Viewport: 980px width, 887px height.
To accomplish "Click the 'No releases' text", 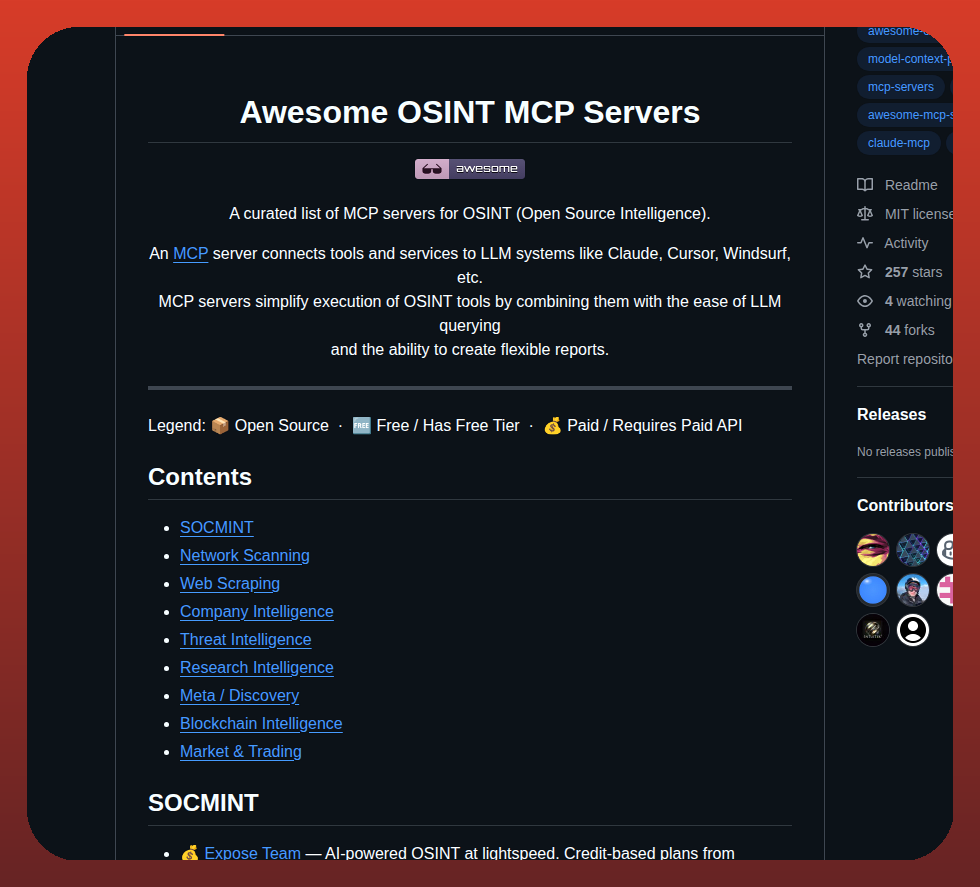I will click(905, 452).
